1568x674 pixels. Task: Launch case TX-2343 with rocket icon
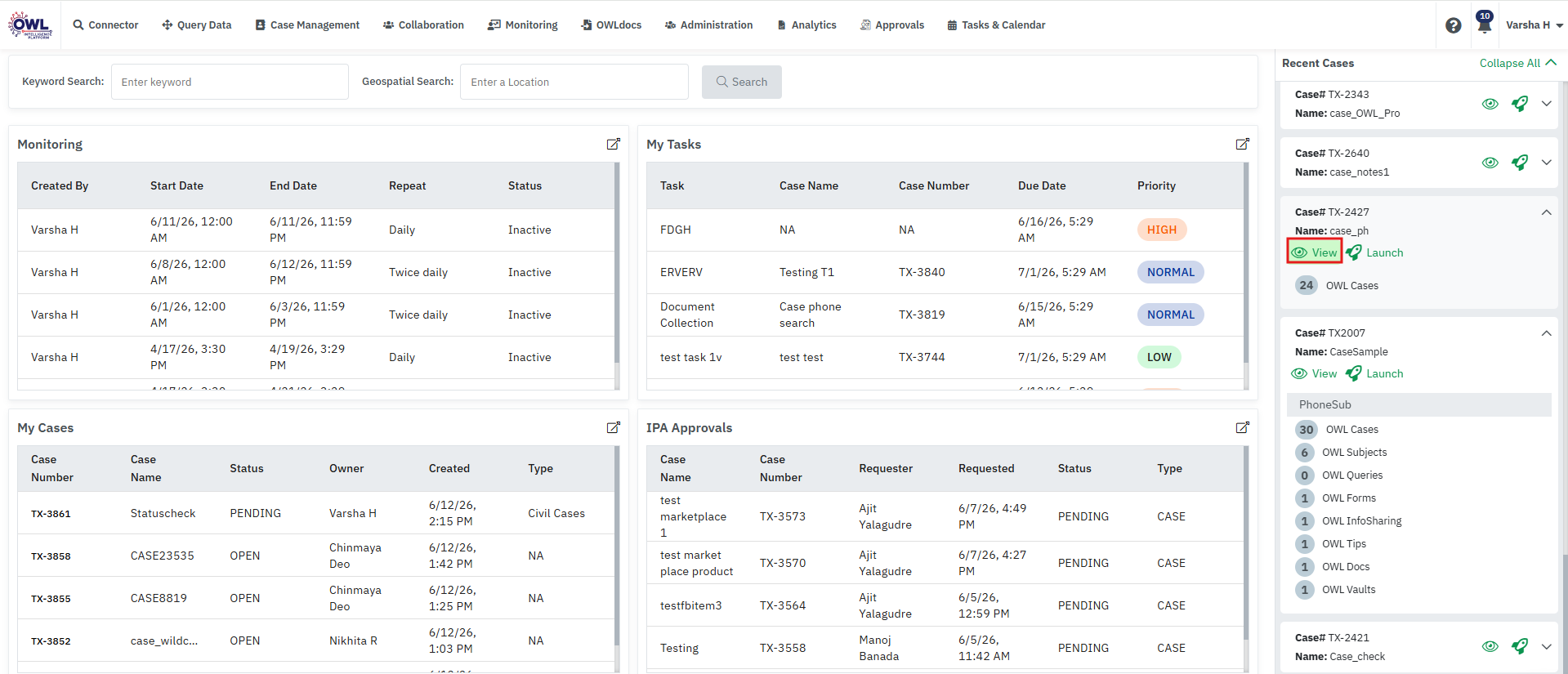click(1519, 104)
